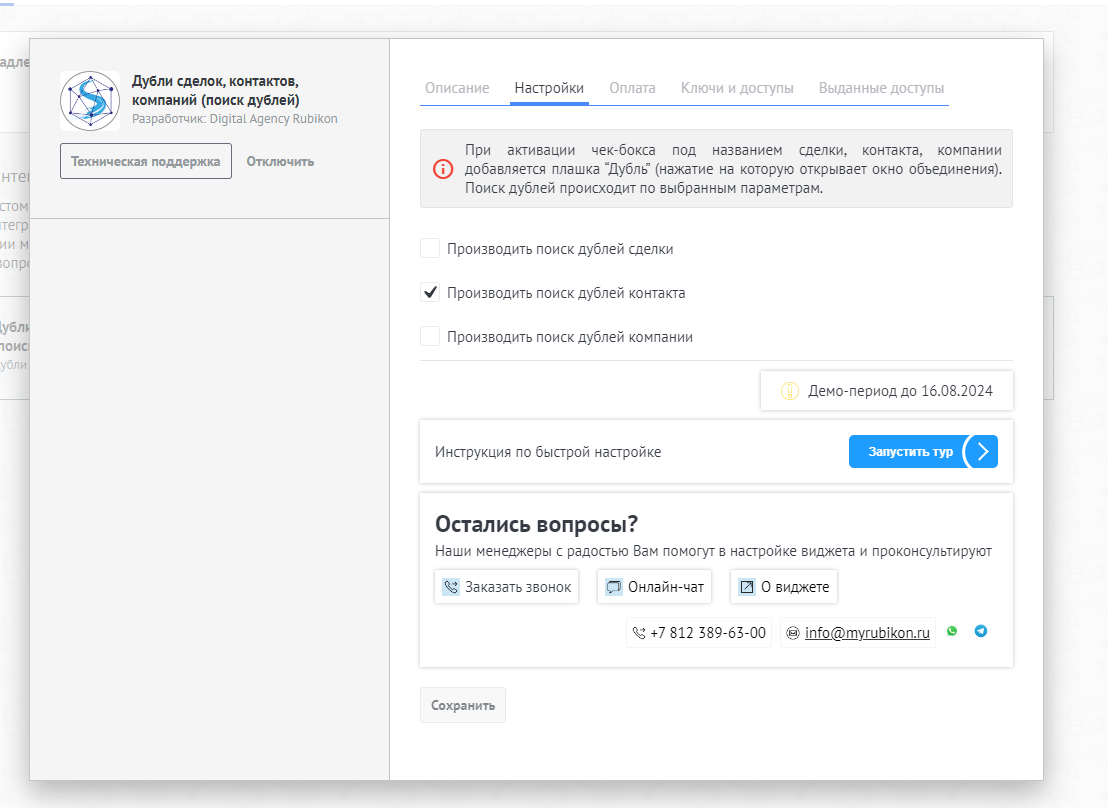Image resolution: width=1108 pixels, height=808 pixels.
Task: Switch to the Описание tab
Action: (x=457, y=88)
